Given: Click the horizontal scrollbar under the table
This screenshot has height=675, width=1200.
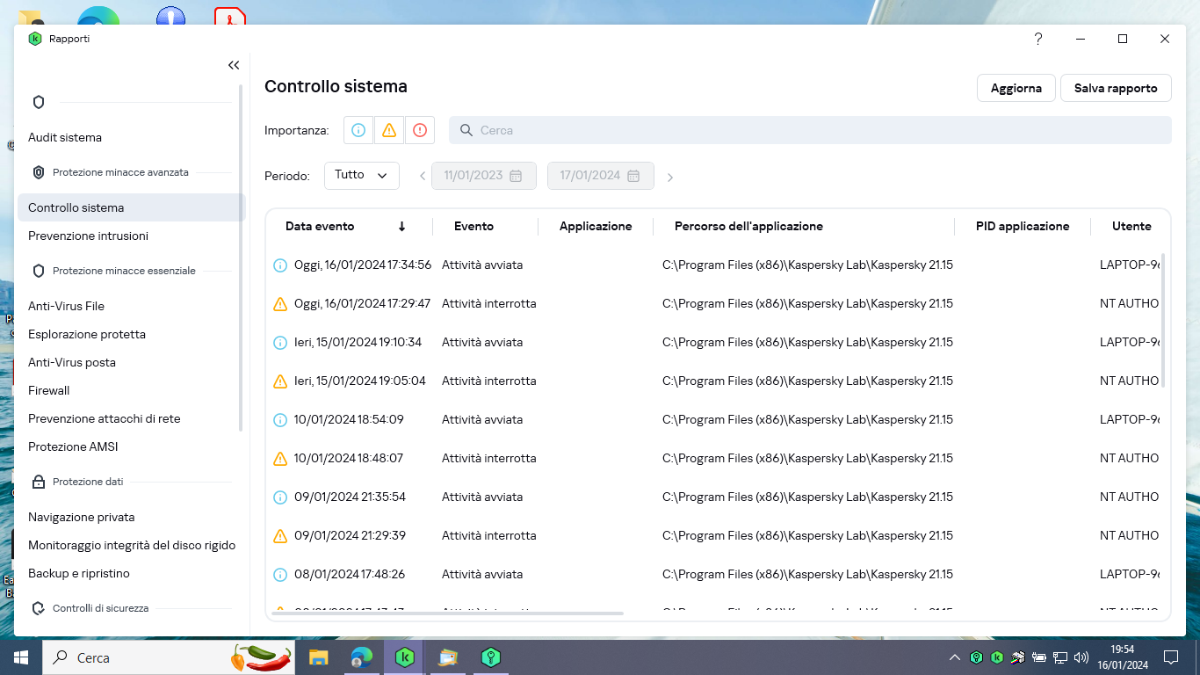Looking at the screenshot, I should pyautogui.click(x=447, y=613).
